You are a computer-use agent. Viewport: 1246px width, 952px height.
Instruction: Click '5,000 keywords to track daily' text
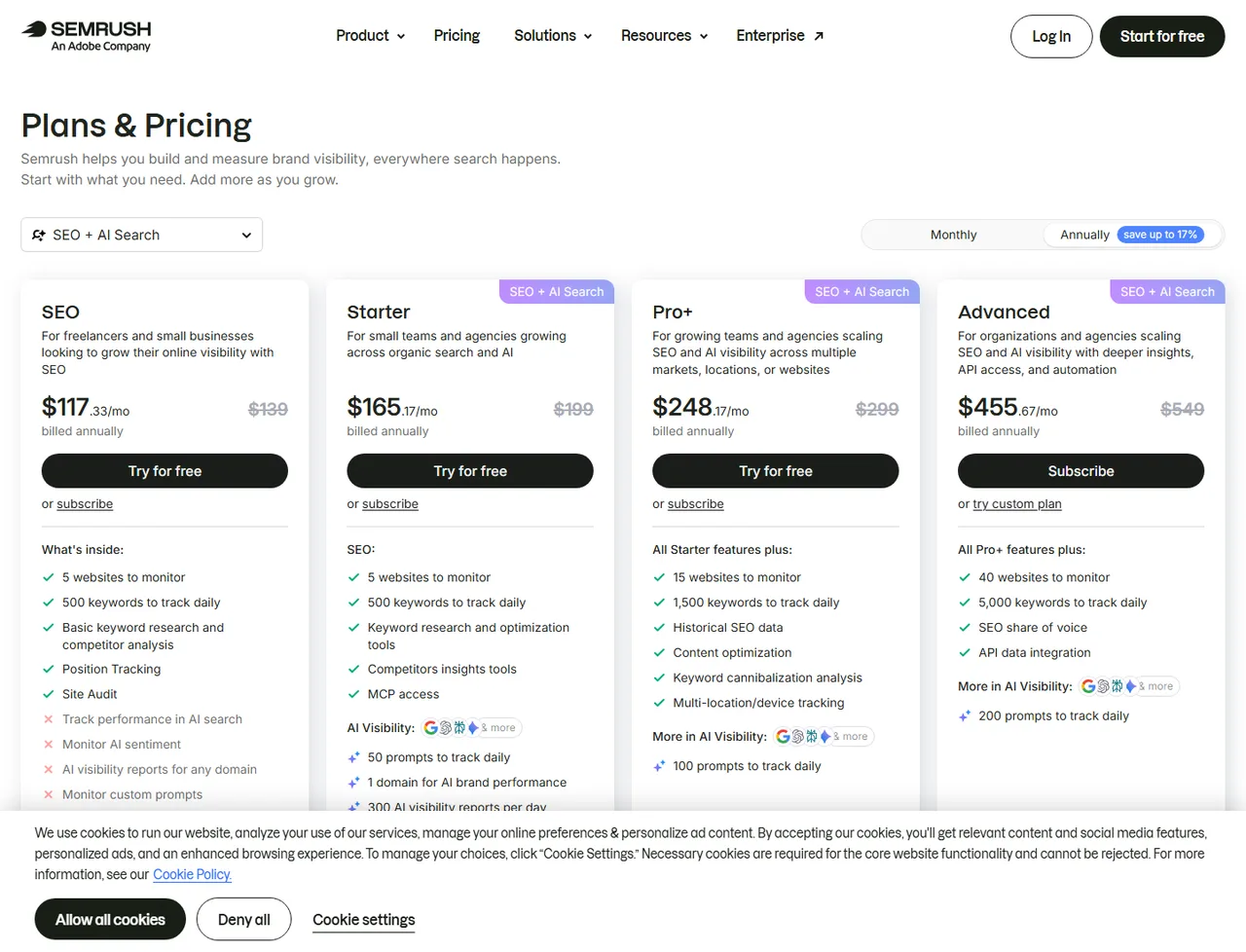point(1062,603)
